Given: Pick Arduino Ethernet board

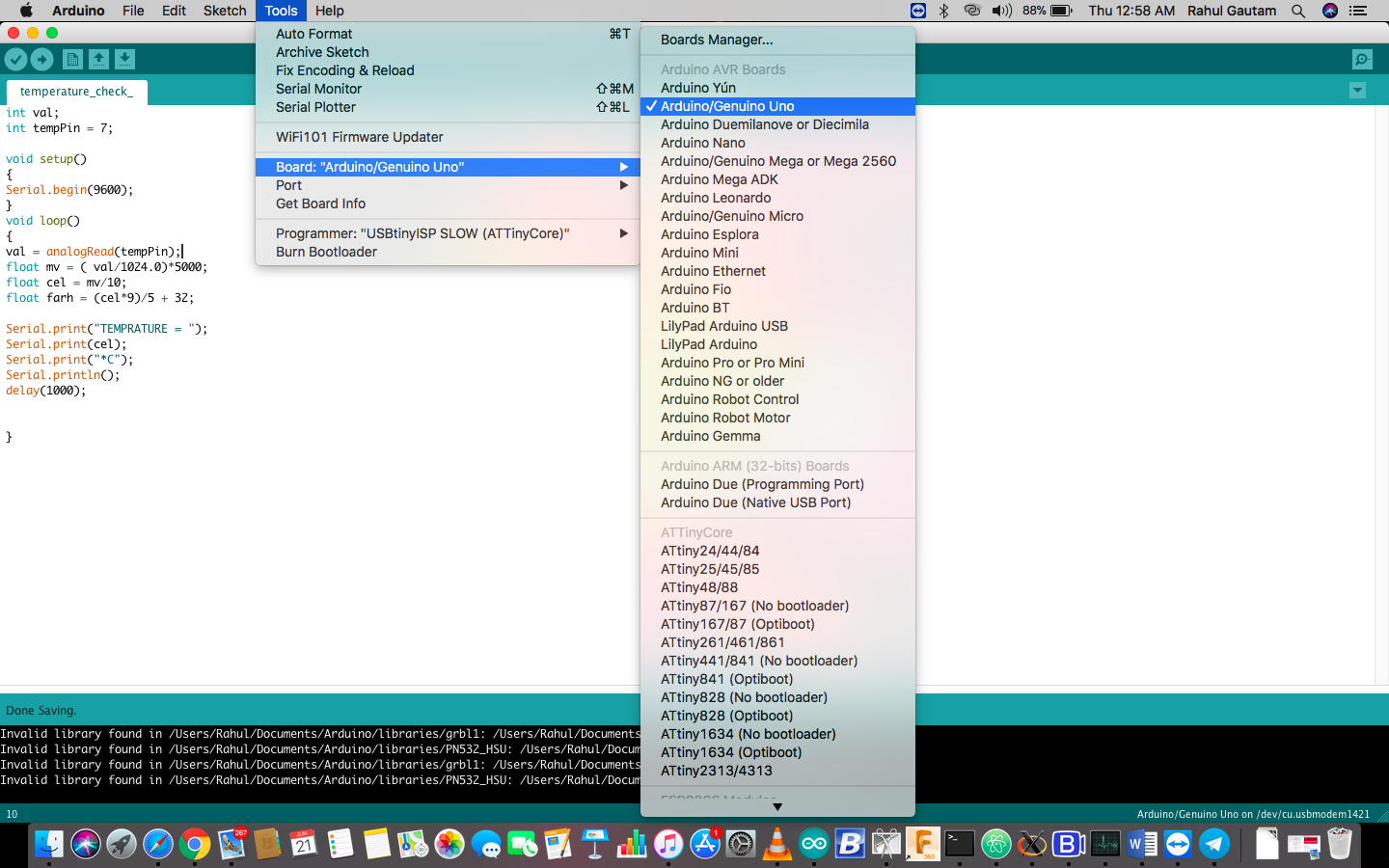Looking at the screenshot, I should click(x=777, y=271).
